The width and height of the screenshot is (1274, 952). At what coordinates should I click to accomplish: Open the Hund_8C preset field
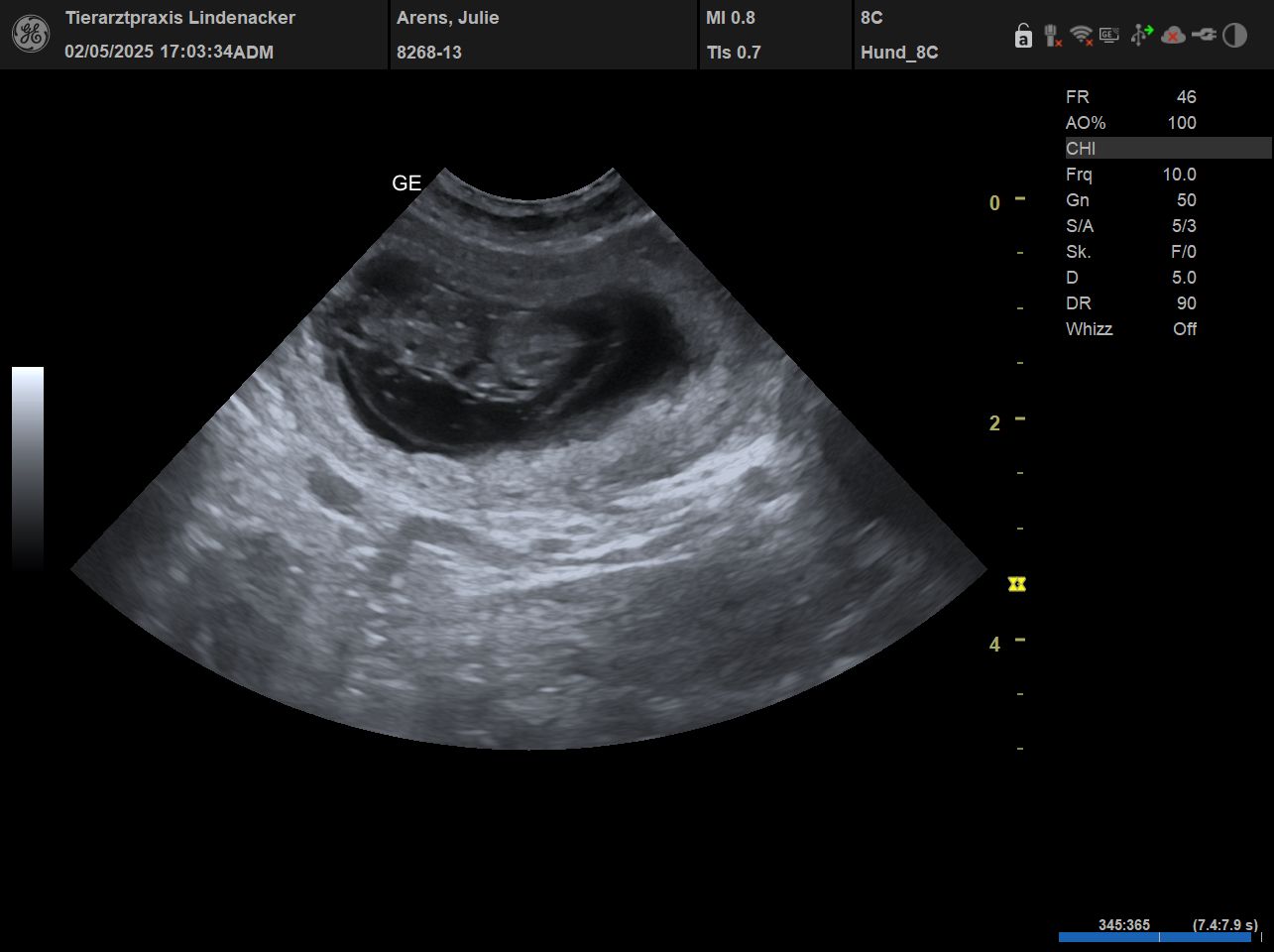coord(899,53)
